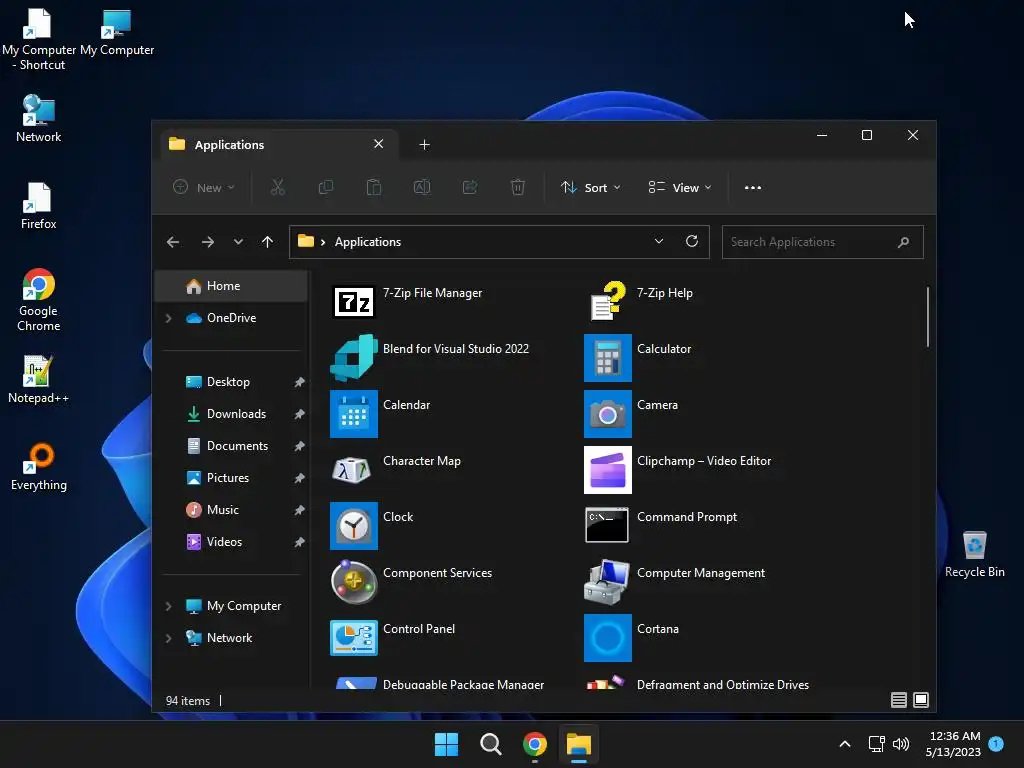This screenshot has width=1024, height=768.
Task: Expand the Network tree node
Action: [x=168, y=638]
